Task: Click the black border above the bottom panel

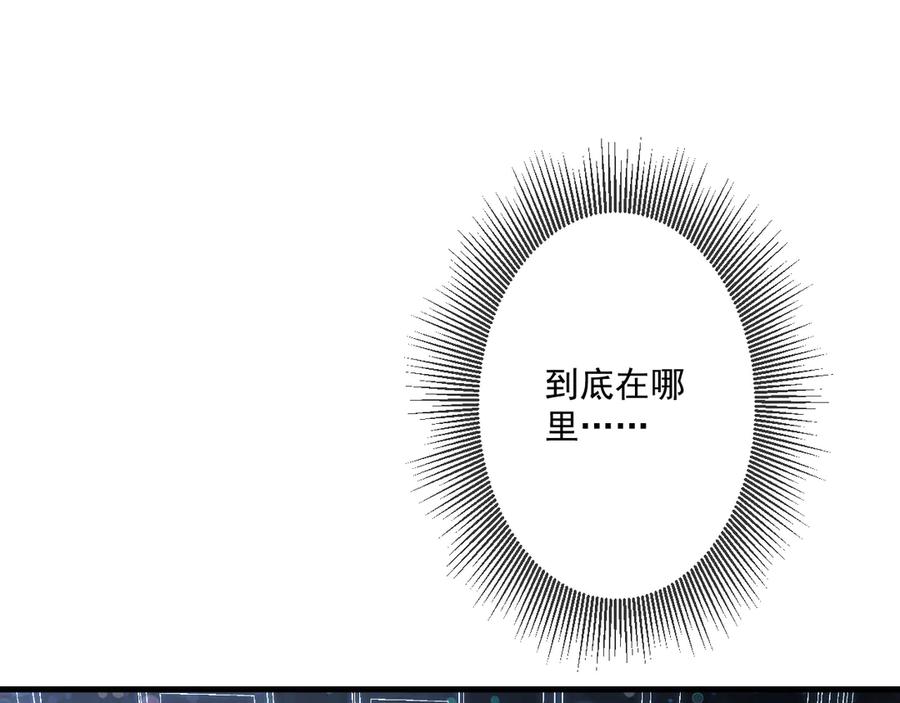Action: coord(450,688)
